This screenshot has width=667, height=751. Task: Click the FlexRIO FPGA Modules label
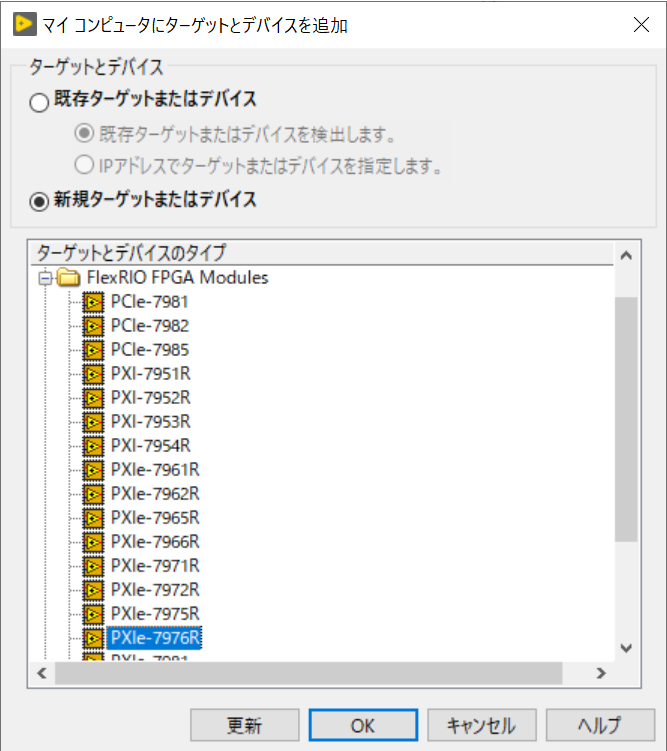click(178, 277)
